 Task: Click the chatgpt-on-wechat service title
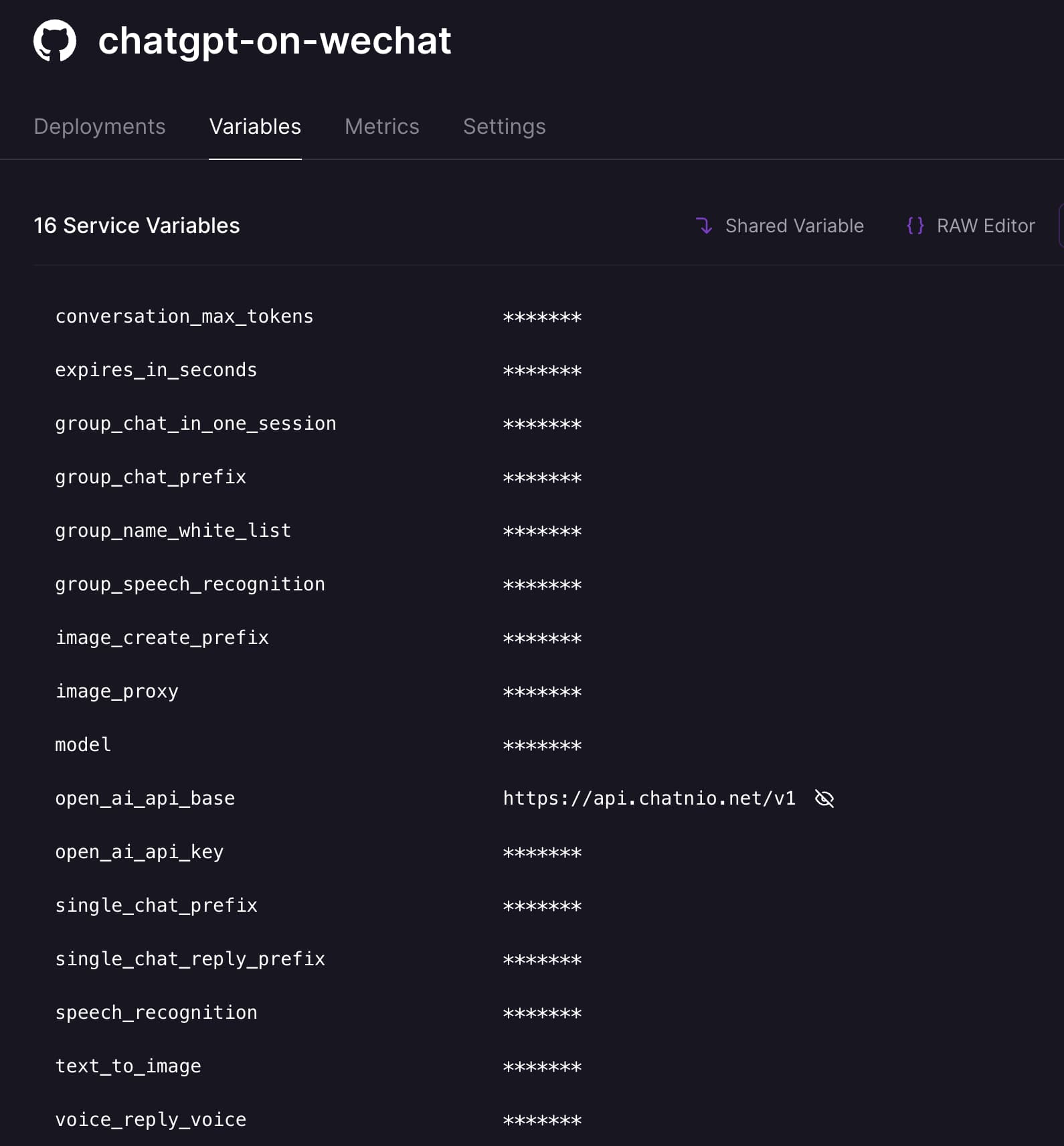point(274,41)
